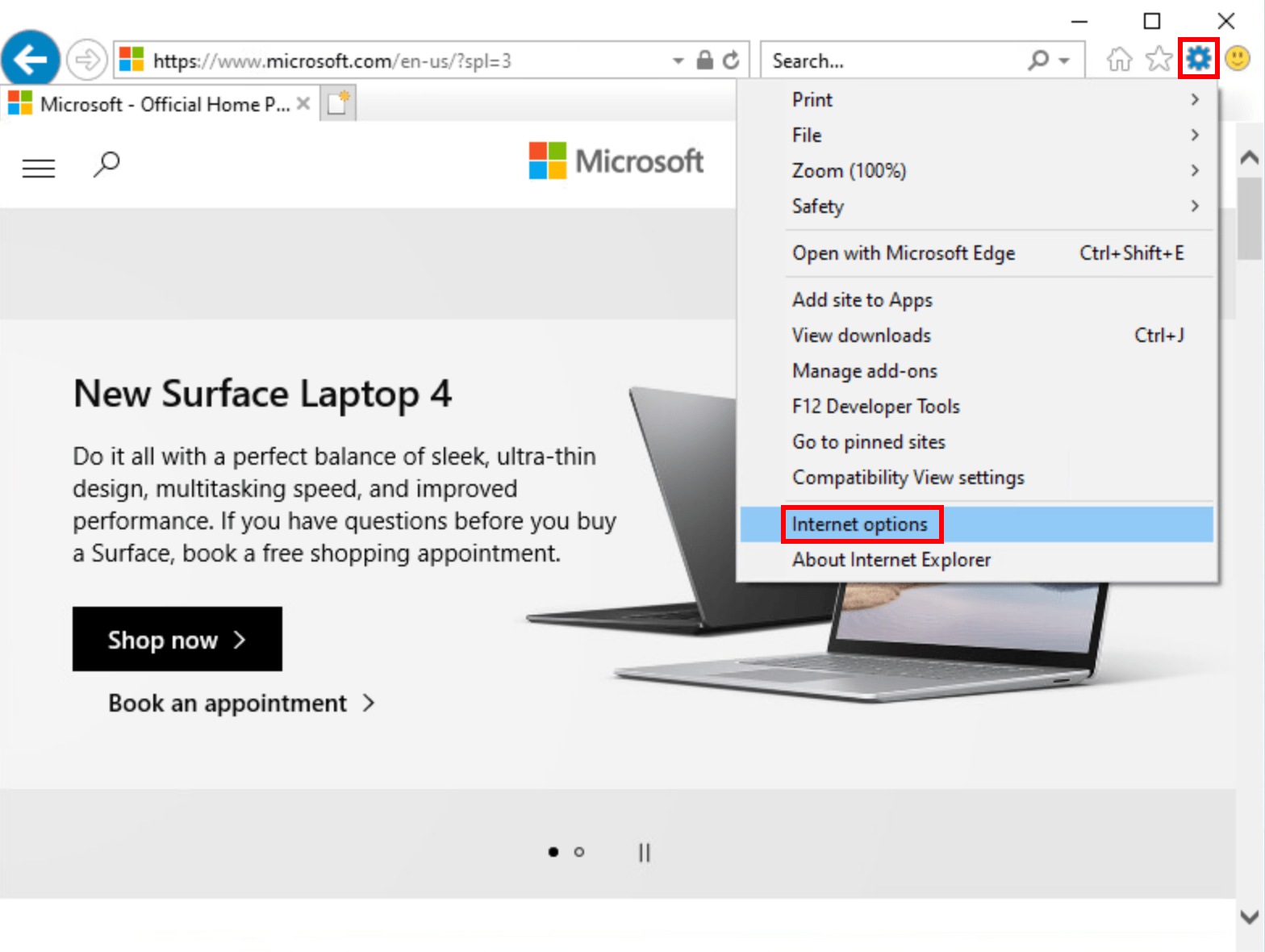Expand the File submenu
This screenshot has width=1265, height=952.
point(976,135)
